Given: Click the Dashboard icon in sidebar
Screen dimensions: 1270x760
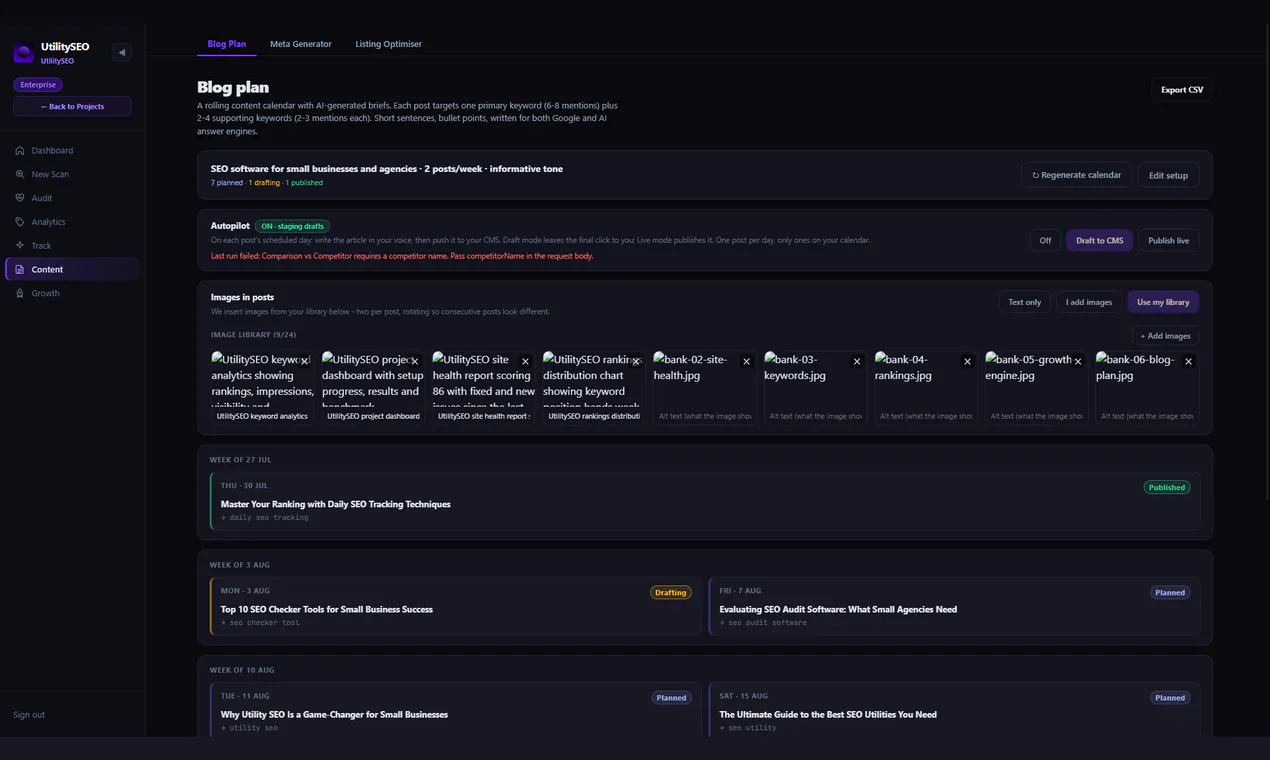Looking at the screenshot, I should coord(20,151).
